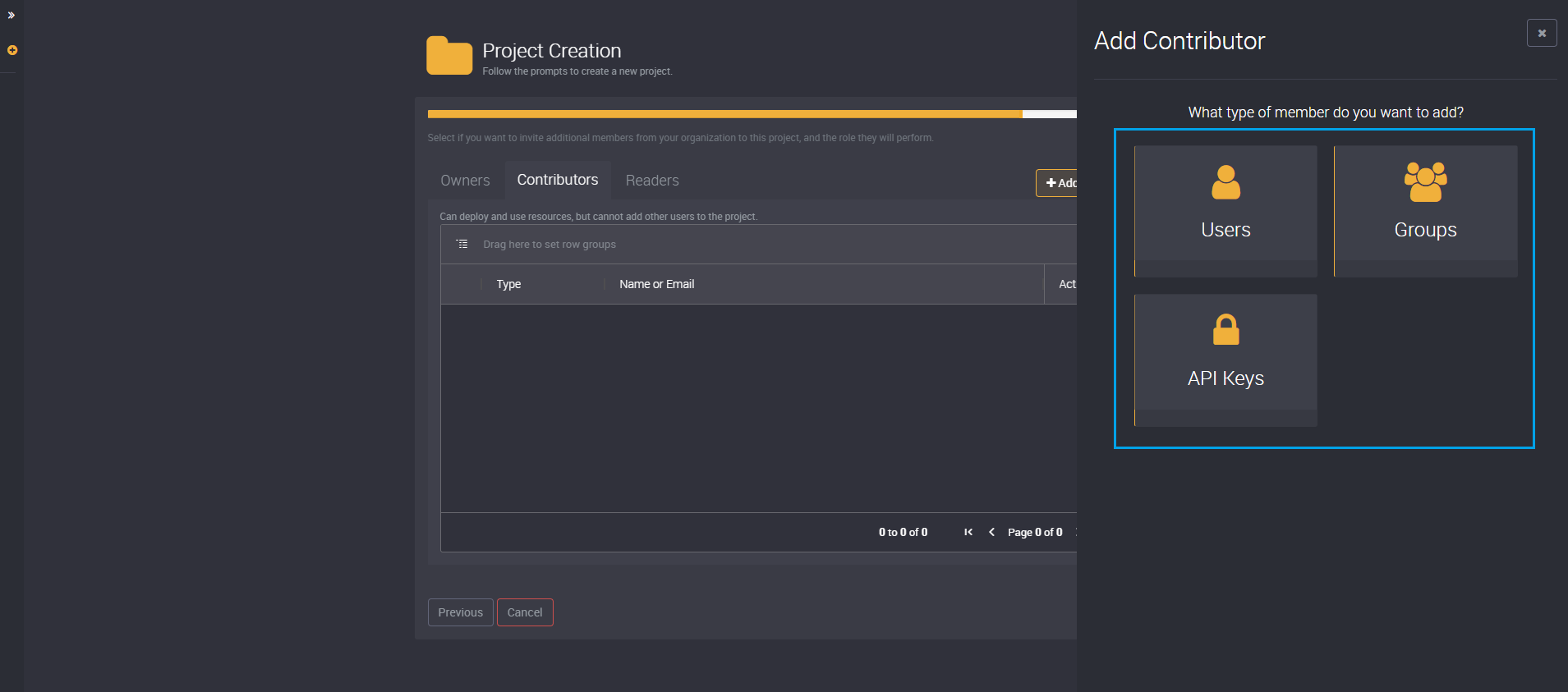1568x692 pixels.
Task: Pick the API Keys member type card
Action: click(x=1225, y=360)
